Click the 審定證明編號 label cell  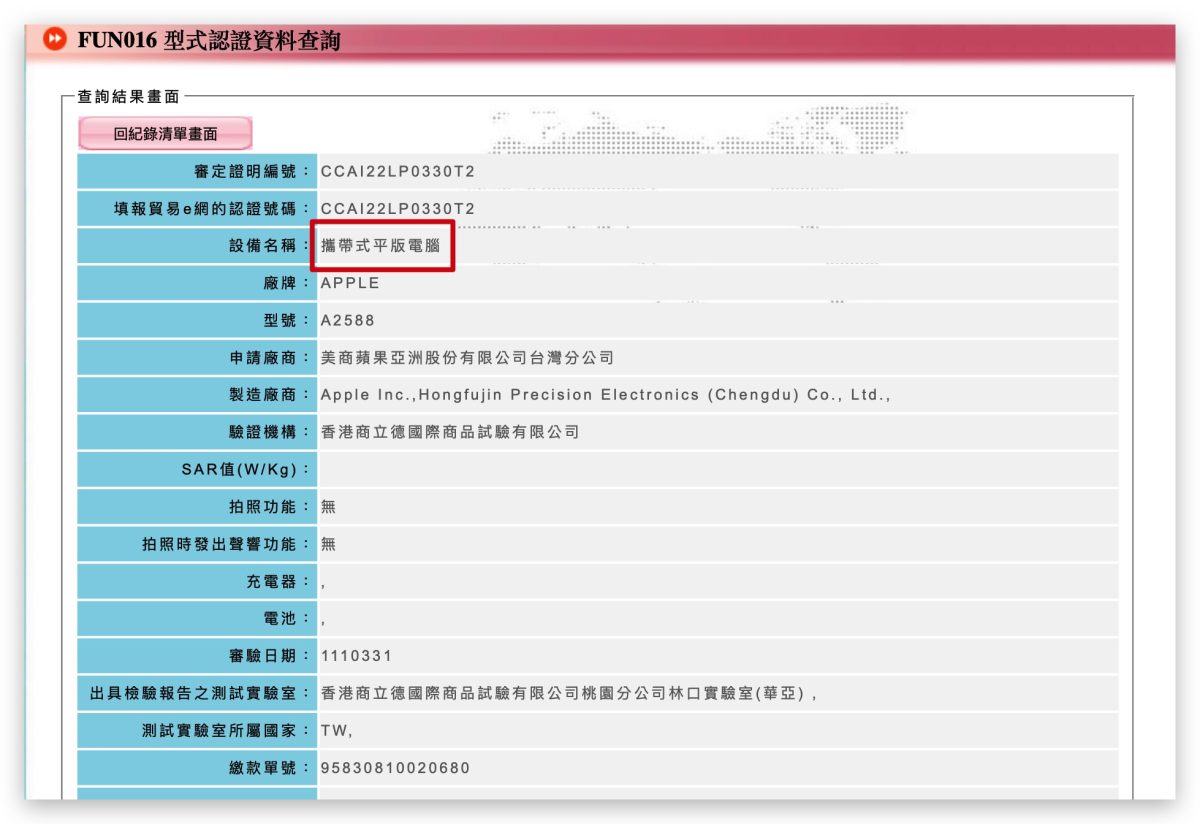(198, 171)
